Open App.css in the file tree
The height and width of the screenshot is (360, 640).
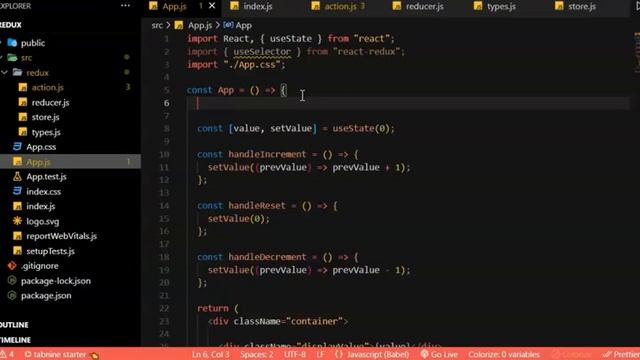(41, 147)
